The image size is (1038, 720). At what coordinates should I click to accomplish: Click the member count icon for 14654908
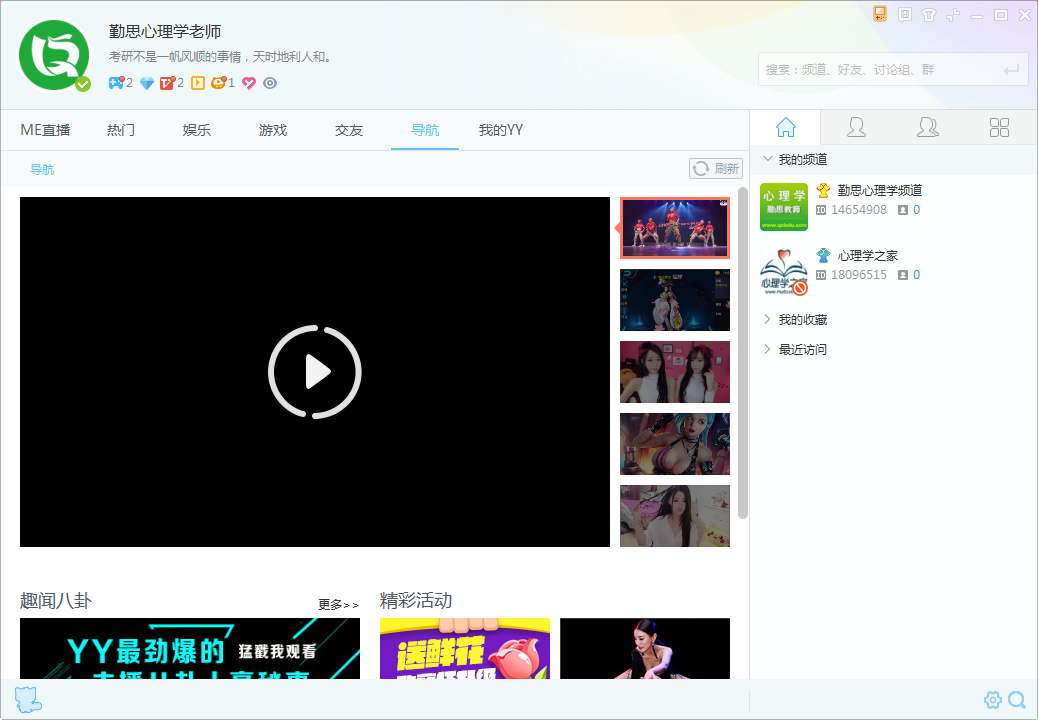pos(902,210)
